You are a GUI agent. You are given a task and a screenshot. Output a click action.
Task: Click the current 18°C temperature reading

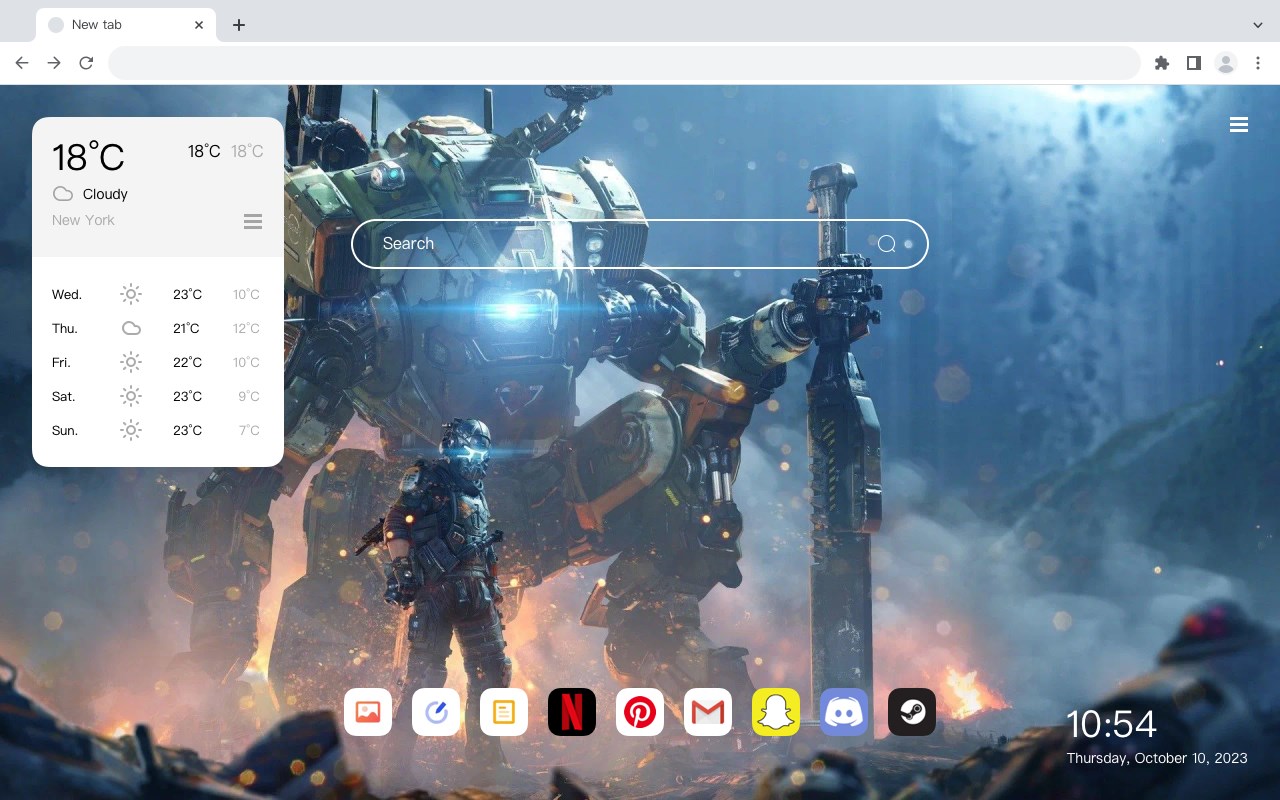click(x=88, y=157)
